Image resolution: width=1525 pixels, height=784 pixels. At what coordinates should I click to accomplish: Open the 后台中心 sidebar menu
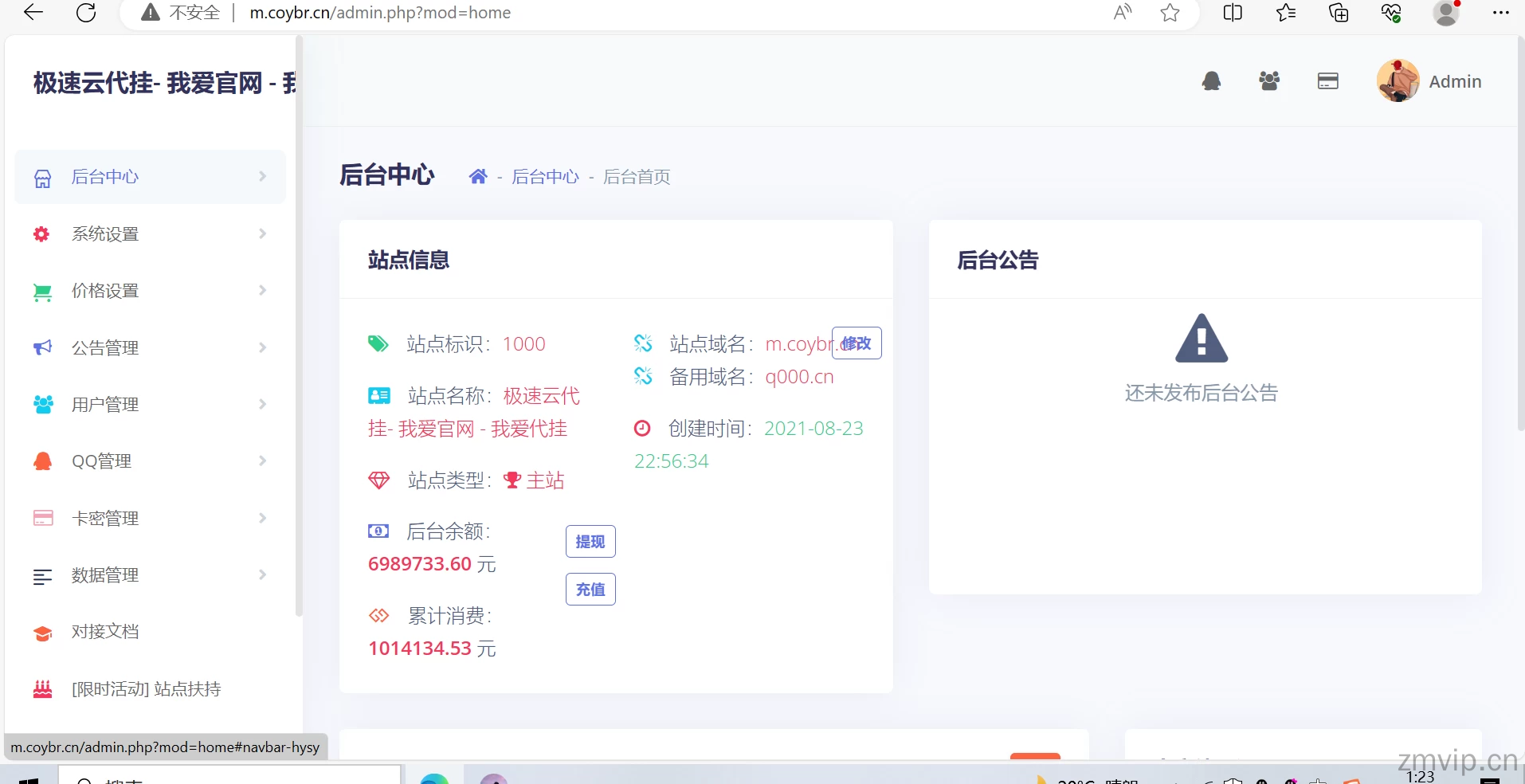[150, 177]
